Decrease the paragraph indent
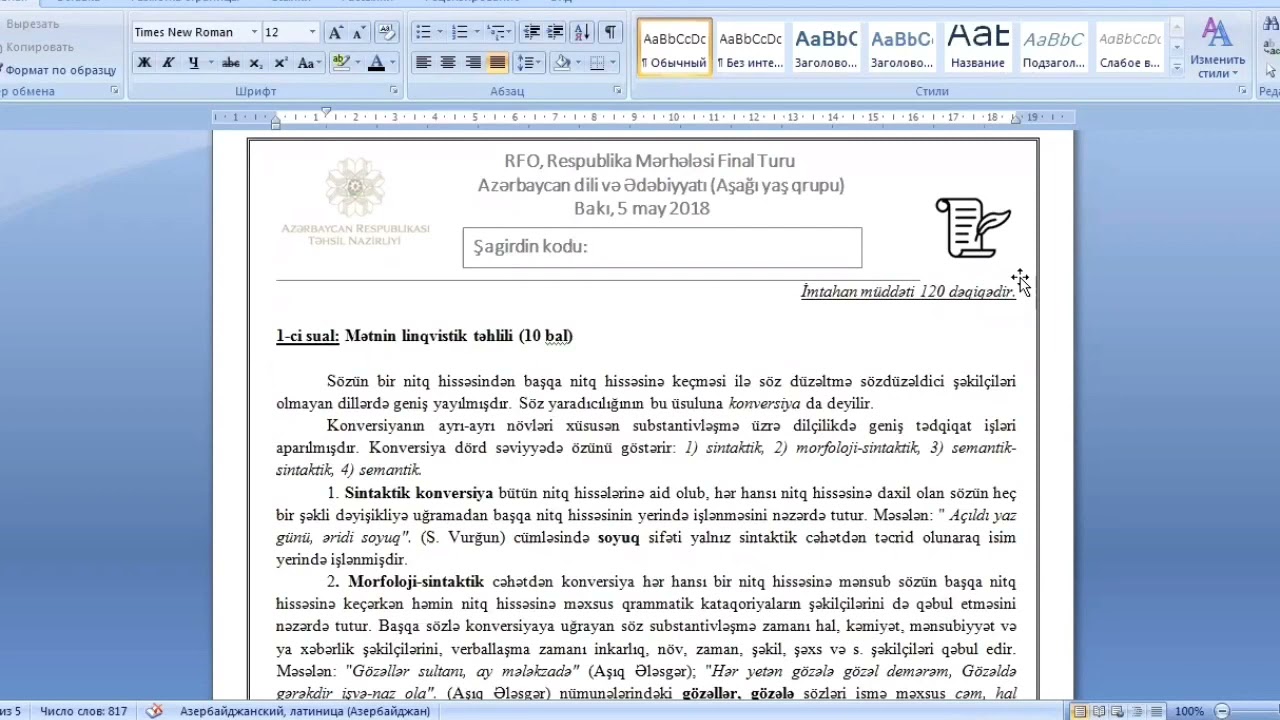1280x720 pixels. click(532, 33)
